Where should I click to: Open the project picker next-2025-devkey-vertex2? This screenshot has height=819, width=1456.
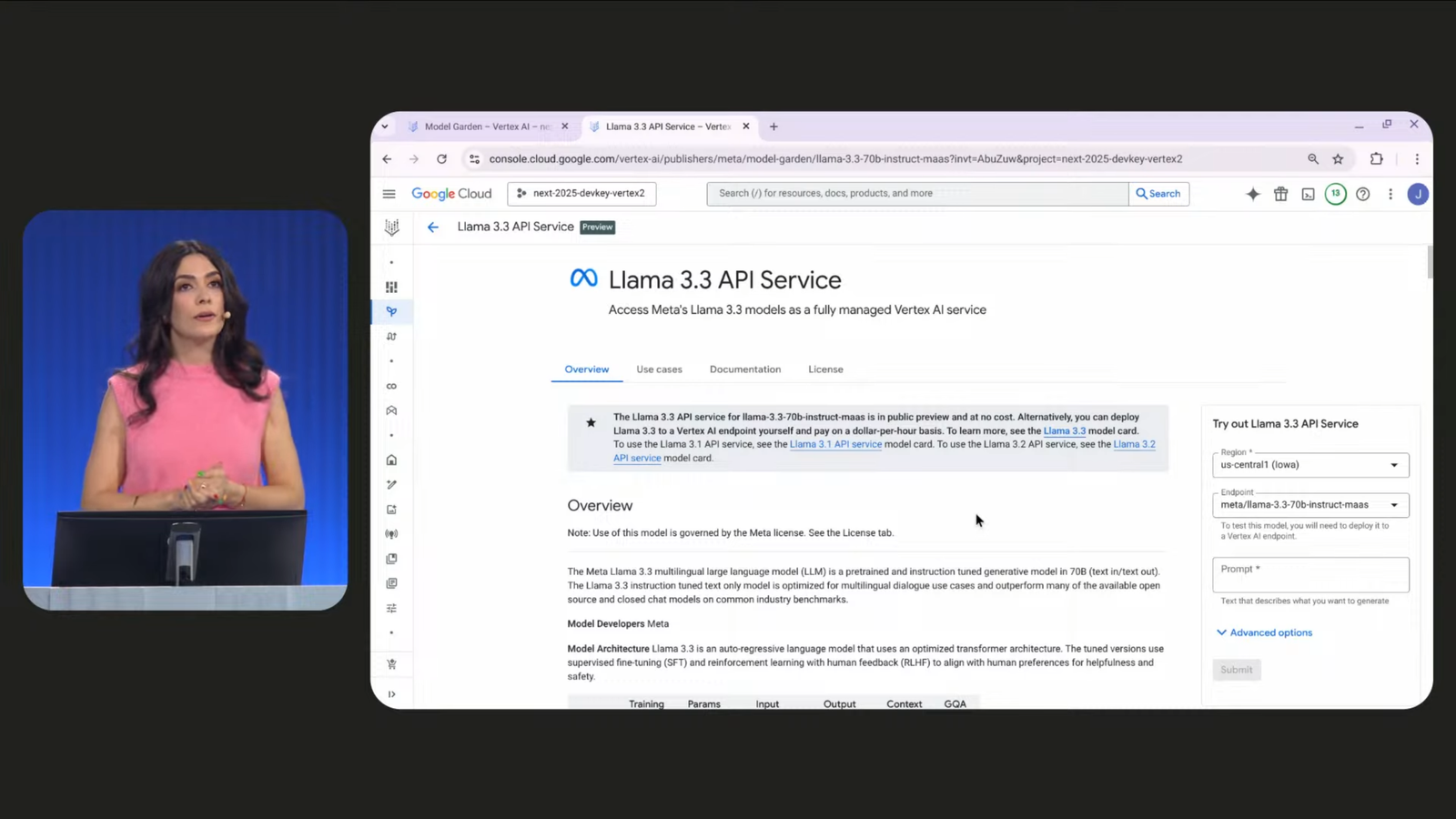pos(581,194)
